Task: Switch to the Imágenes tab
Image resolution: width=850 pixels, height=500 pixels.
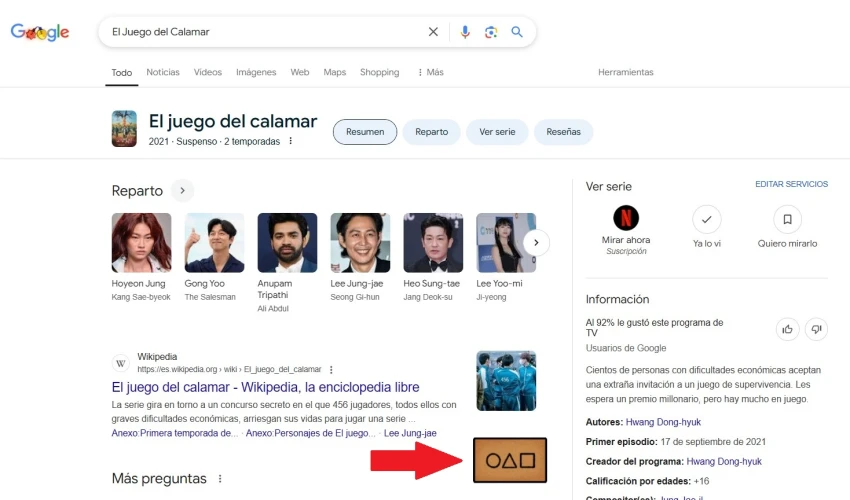Action: tap(256, 72)
